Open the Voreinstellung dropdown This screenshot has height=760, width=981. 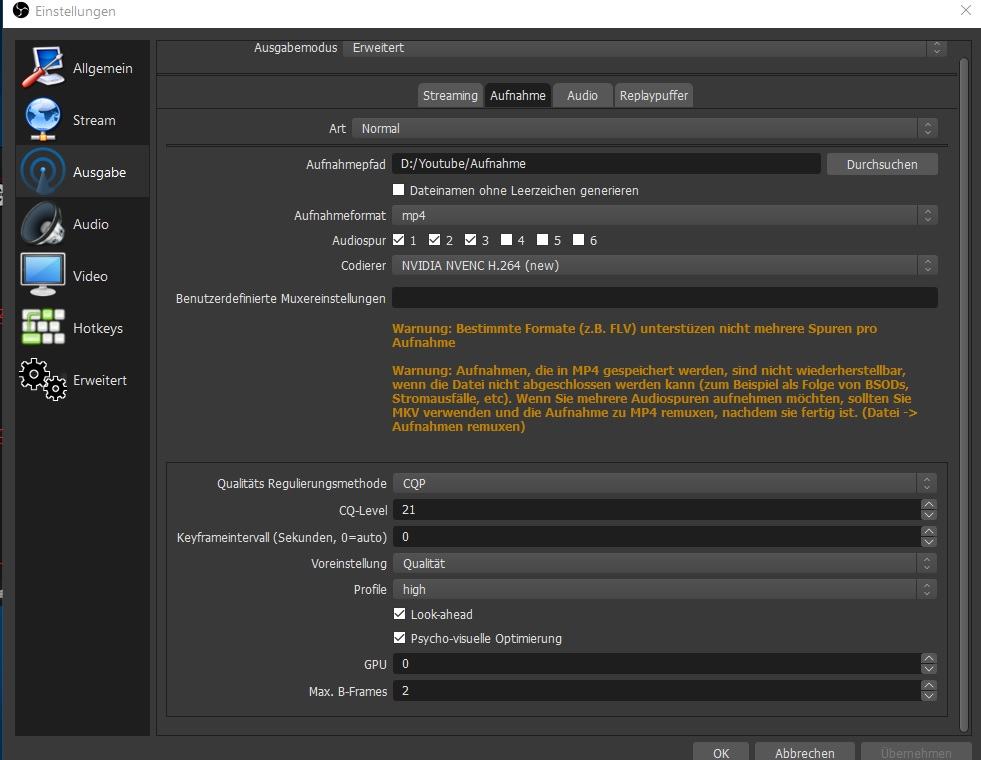pos(664,563)
